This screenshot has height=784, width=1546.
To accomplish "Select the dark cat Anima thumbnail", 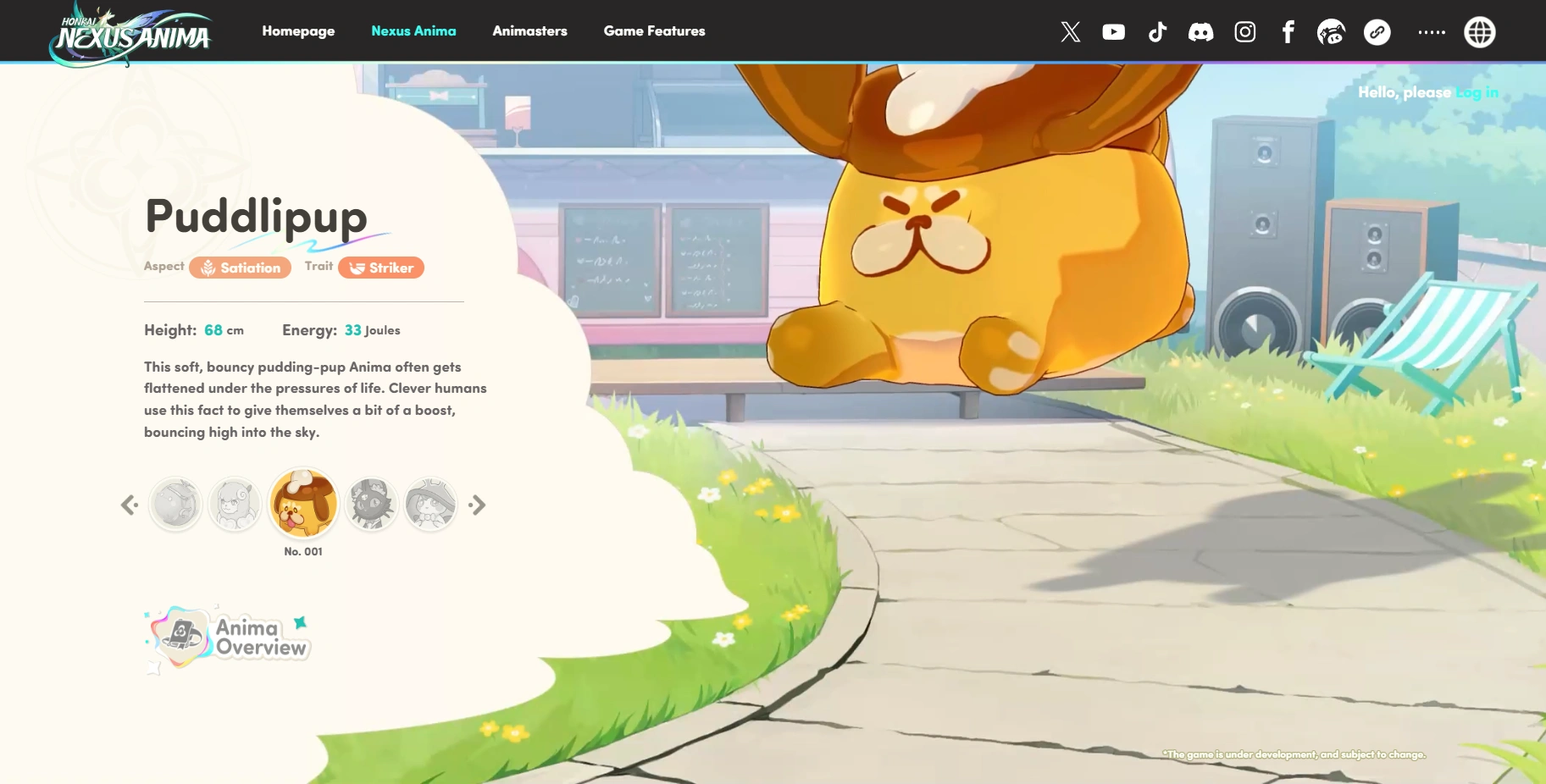I will tap(371, 505).
